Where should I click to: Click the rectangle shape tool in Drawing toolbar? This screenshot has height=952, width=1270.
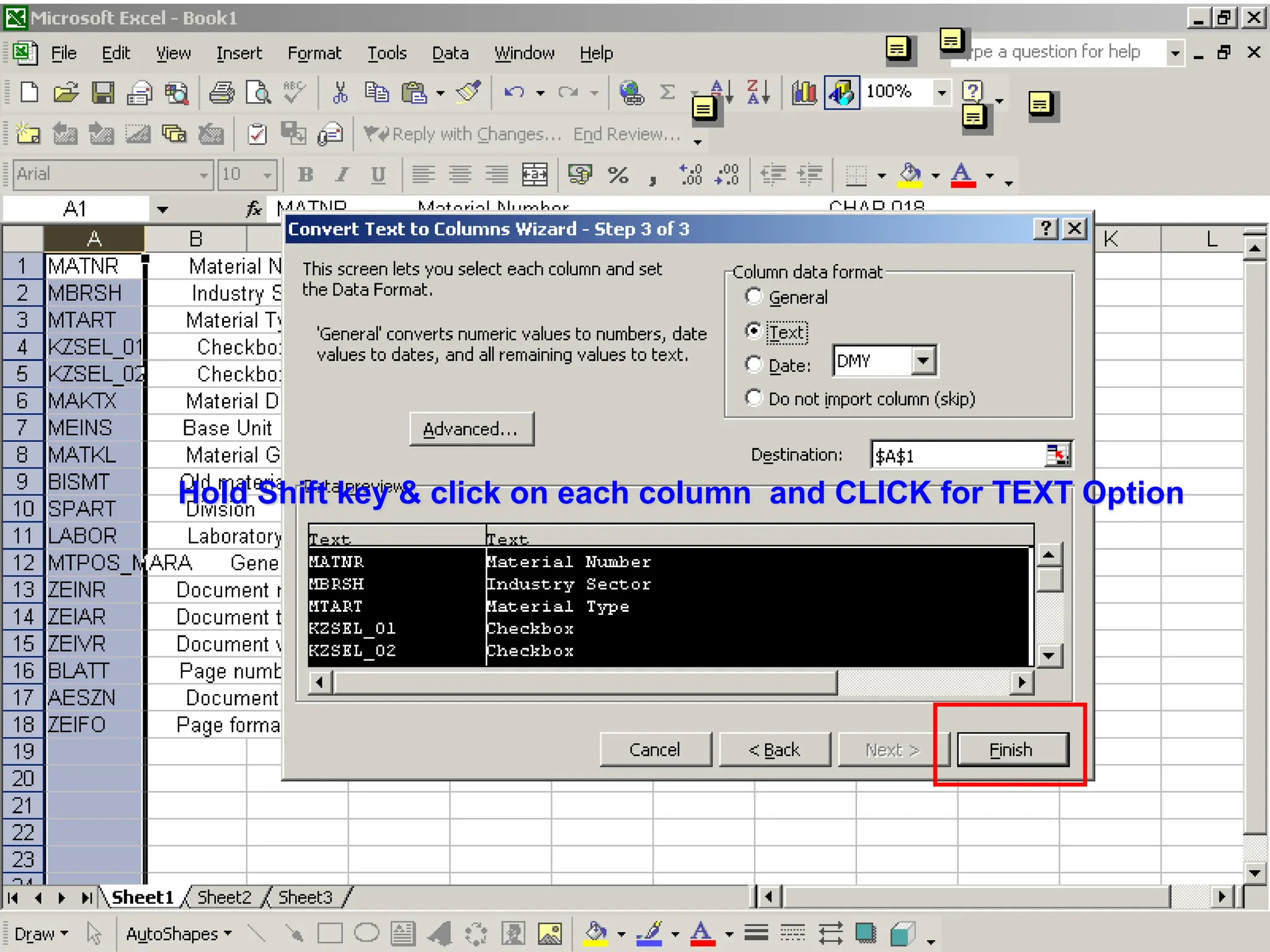(330, 933)
